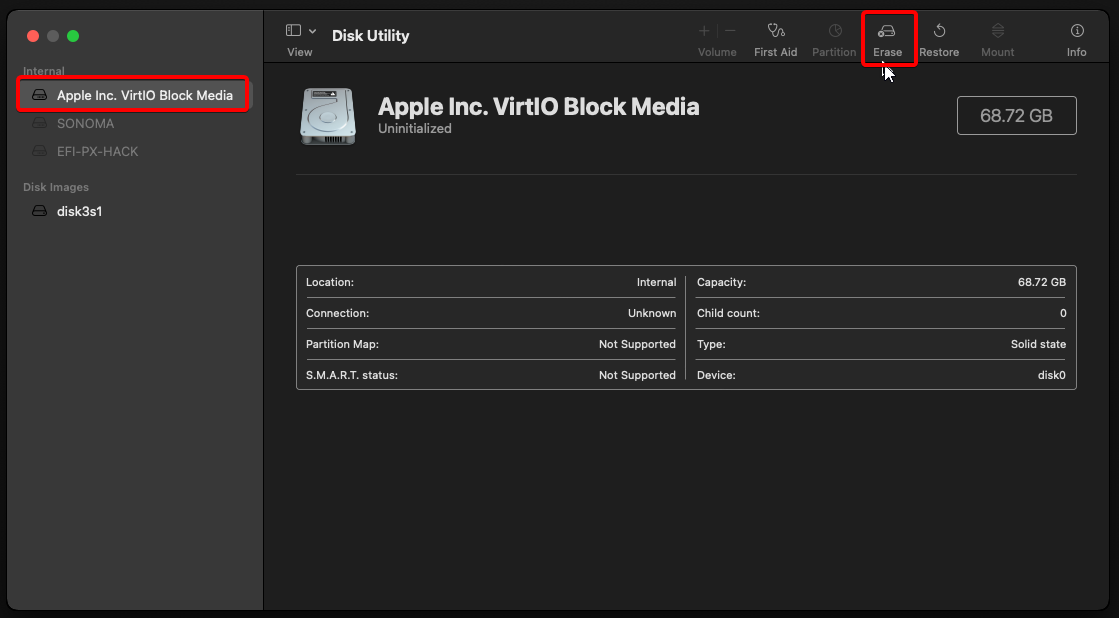Click the Device: label
The height and width of the screenshot is (618, 1119).
pos(717,375)
